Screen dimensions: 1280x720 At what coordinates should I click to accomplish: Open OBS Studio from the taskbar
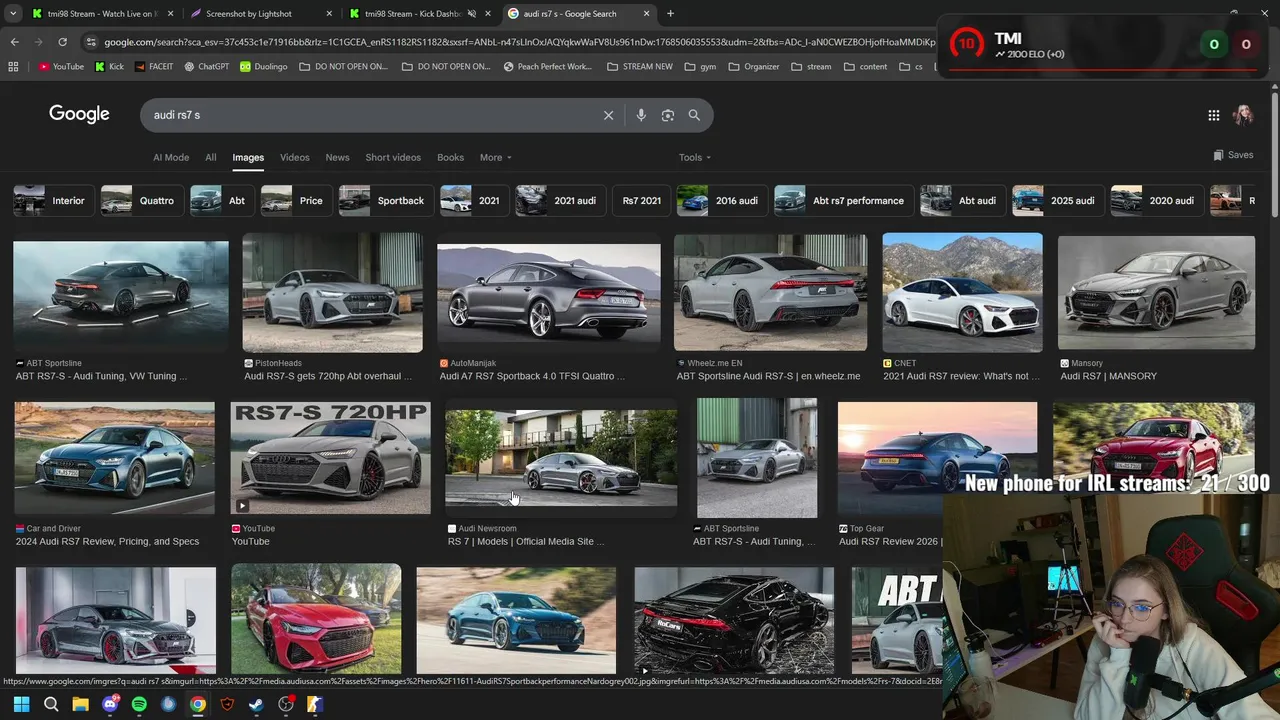[286, 704]
